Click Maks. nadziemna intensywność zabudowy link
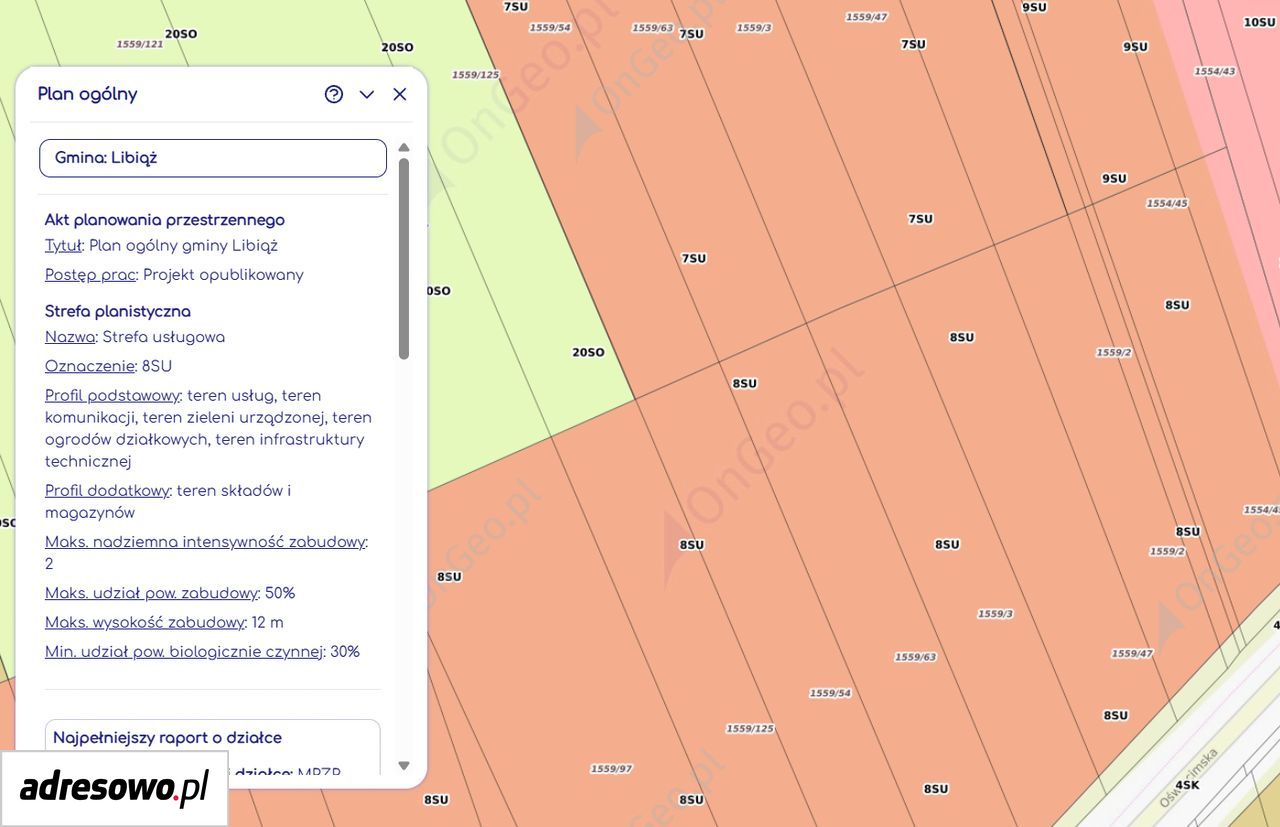This screenshot has height=827, width=1280. tap(205, 542)
